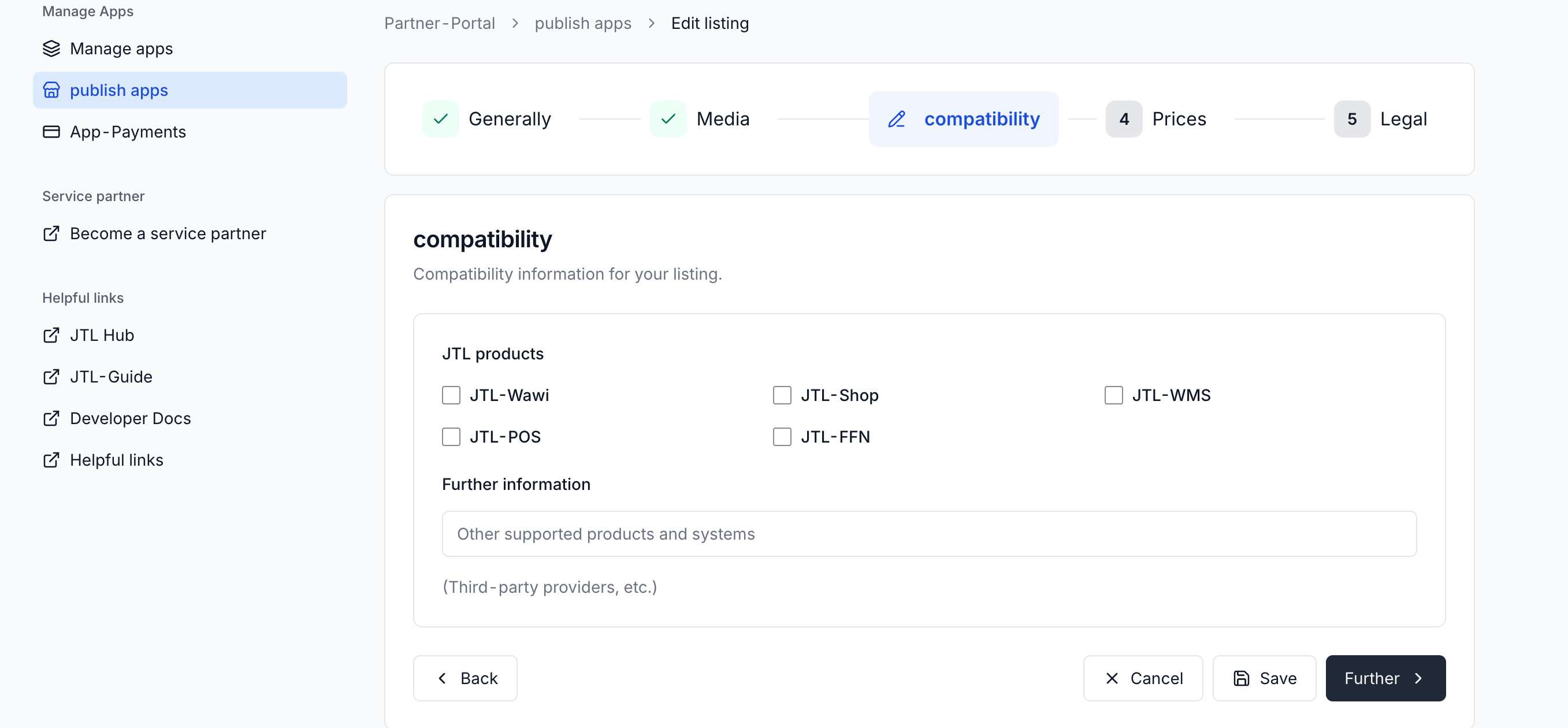Click the left chevron in Back button

coord(443,678)
